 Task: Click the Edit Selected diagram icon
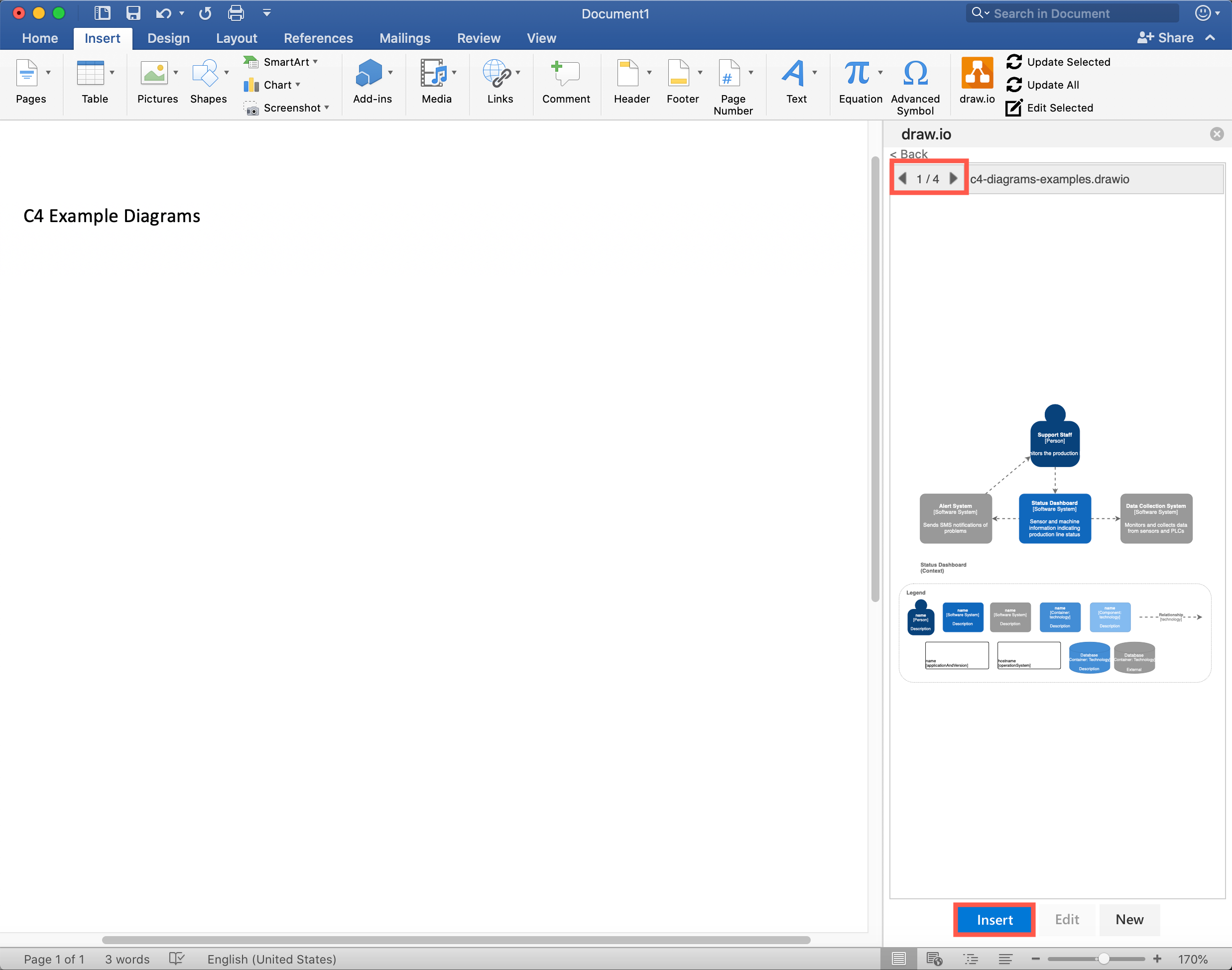pos(1014,108)
